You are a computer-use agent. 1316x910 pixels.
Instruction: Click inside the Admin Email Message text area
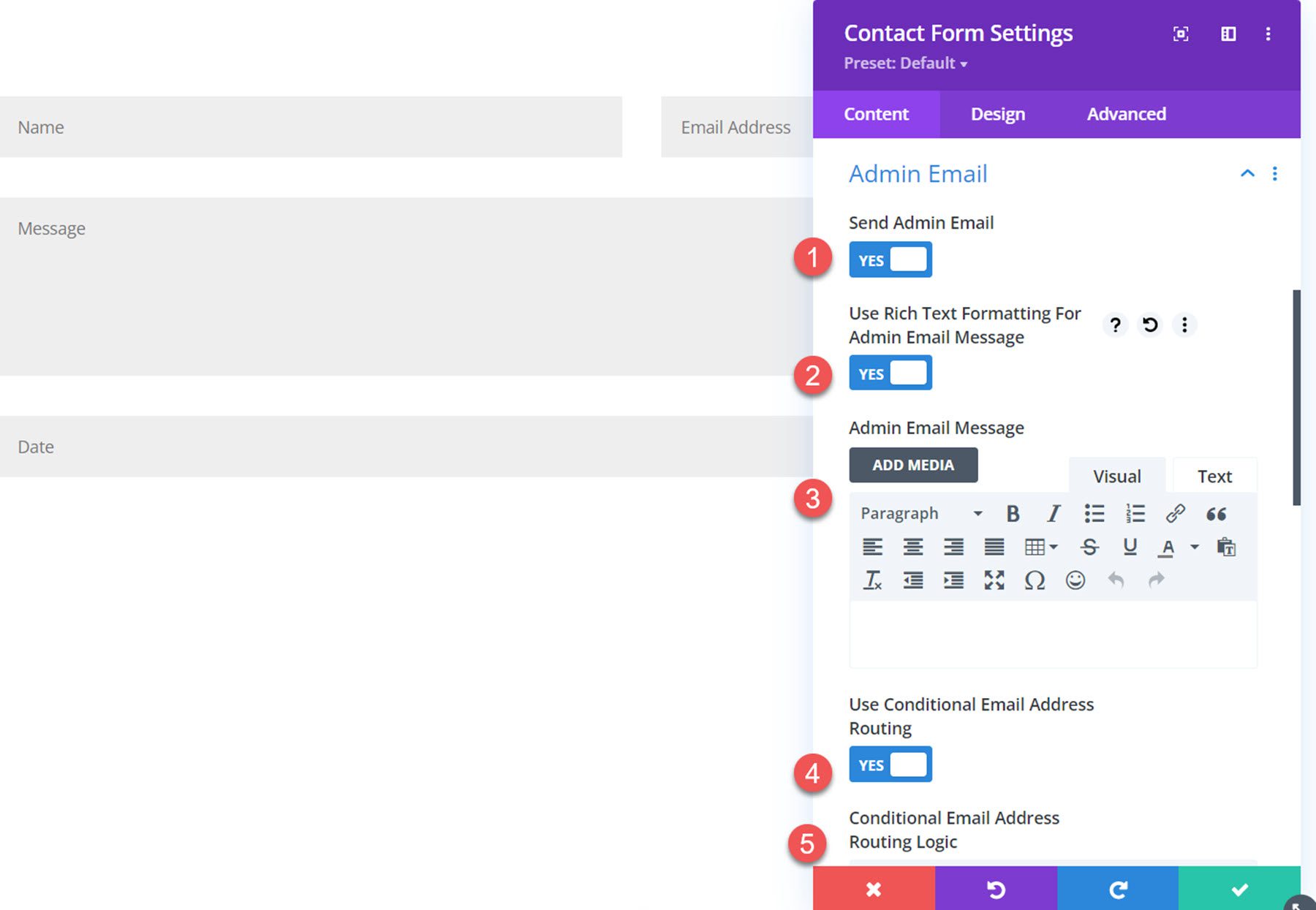(1051, 634)
